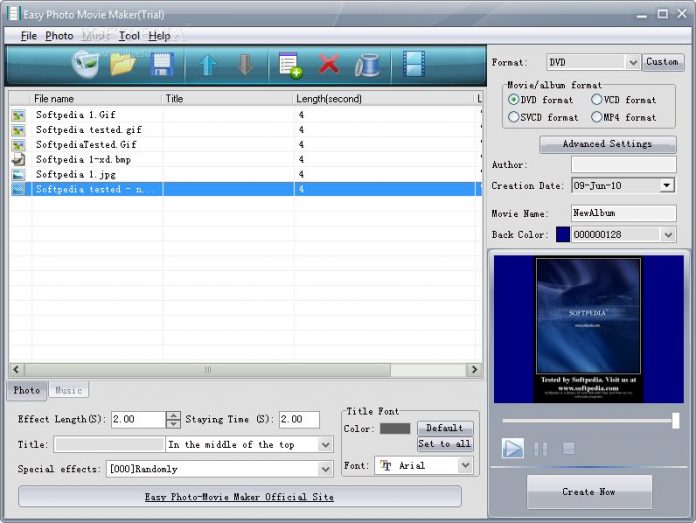
Task: Click the Title Font gray color swatch
Action: 395,428
